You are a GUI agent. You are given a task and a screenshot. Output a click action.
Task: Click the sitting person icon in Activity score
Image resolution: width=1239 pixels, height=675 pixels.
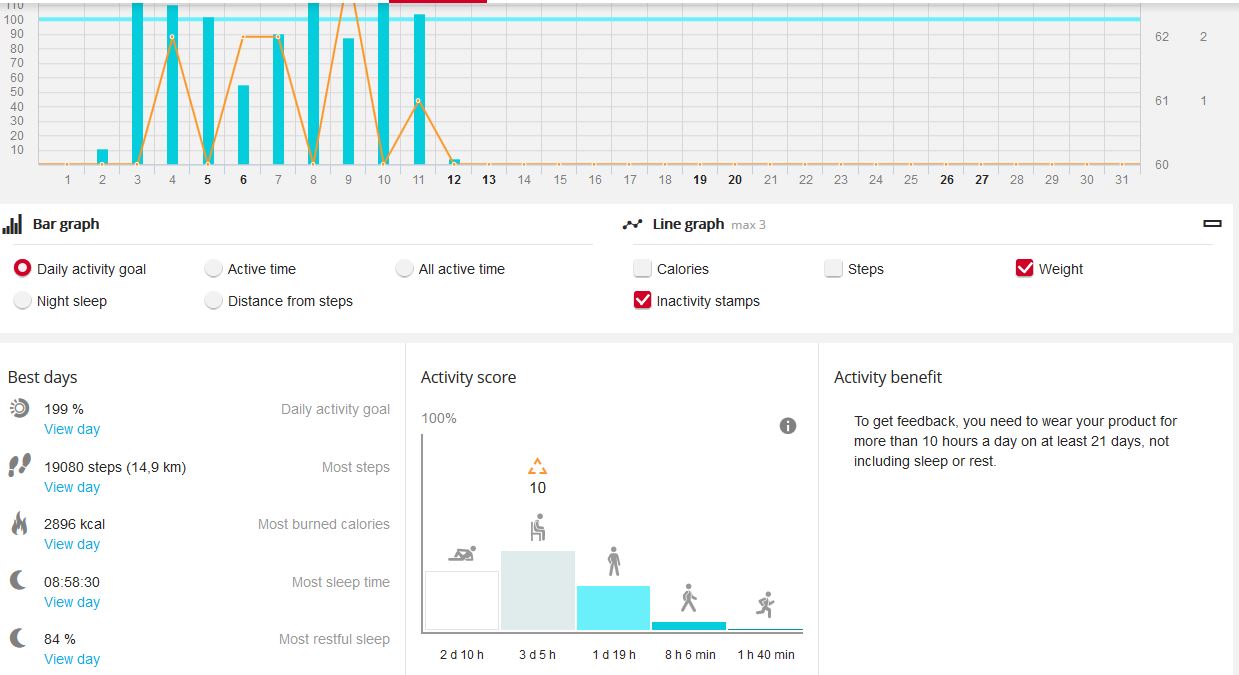click(538, 527)
